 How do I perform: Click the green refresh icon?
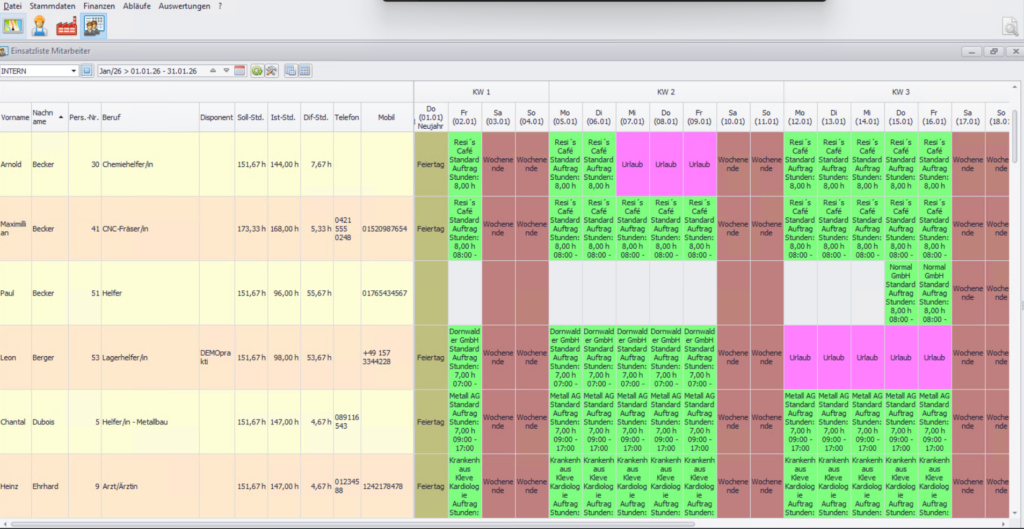click(x=256, y=71)
